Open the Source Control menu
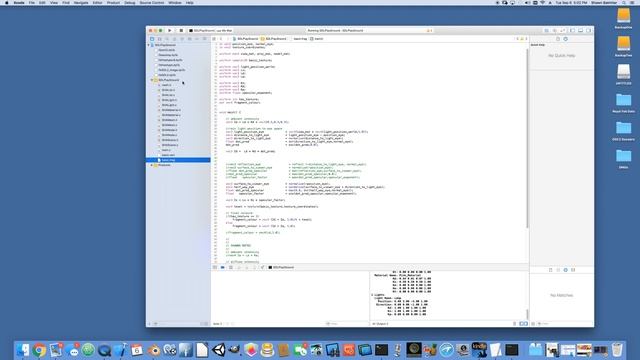This screenshot has width=640, height=360. (x=151, y=3)
